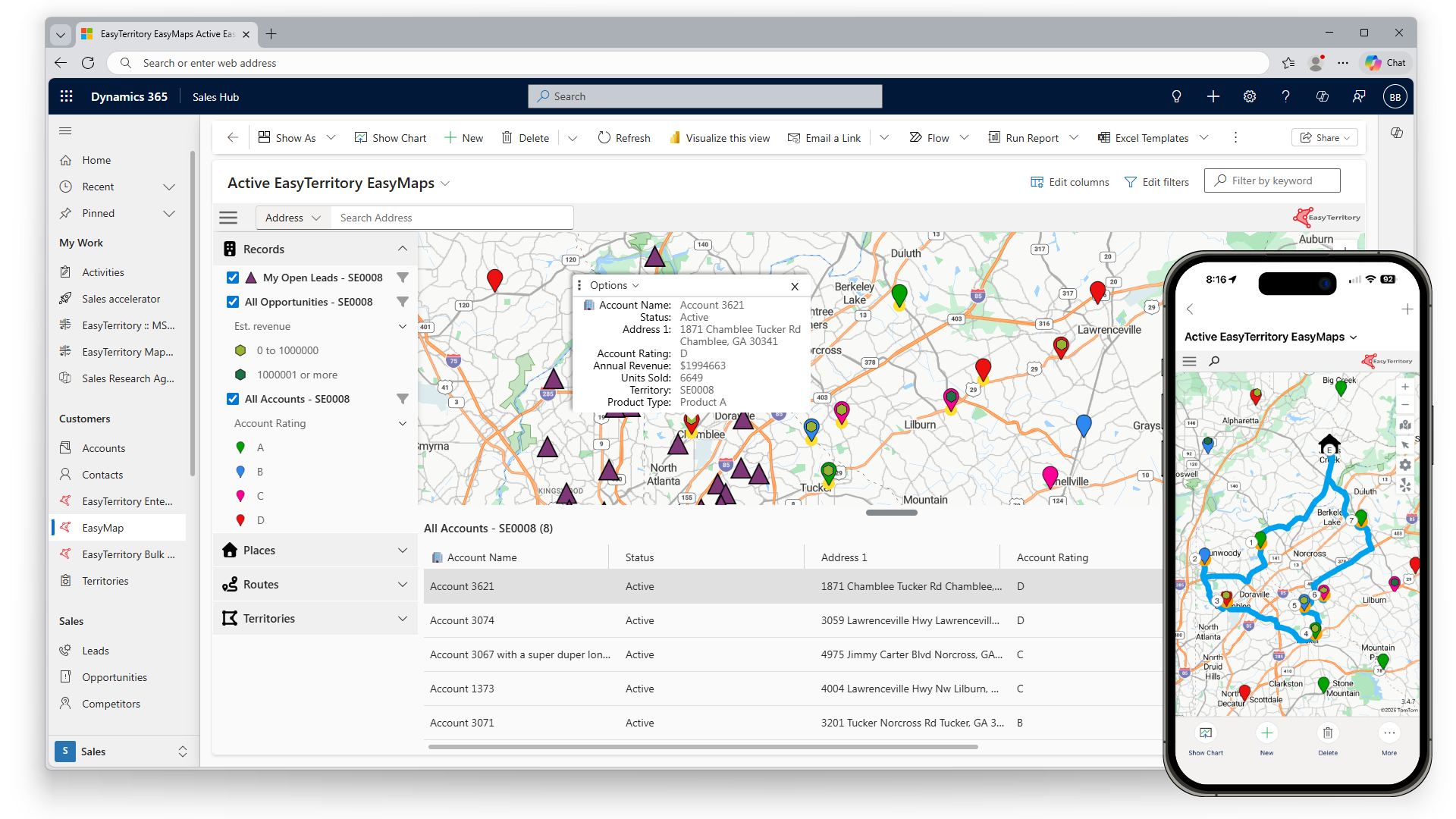Viewport: 1456px width, 819px height.
Task: Click the filter icon for My Open Leads
Action: [x=403, y=278]
